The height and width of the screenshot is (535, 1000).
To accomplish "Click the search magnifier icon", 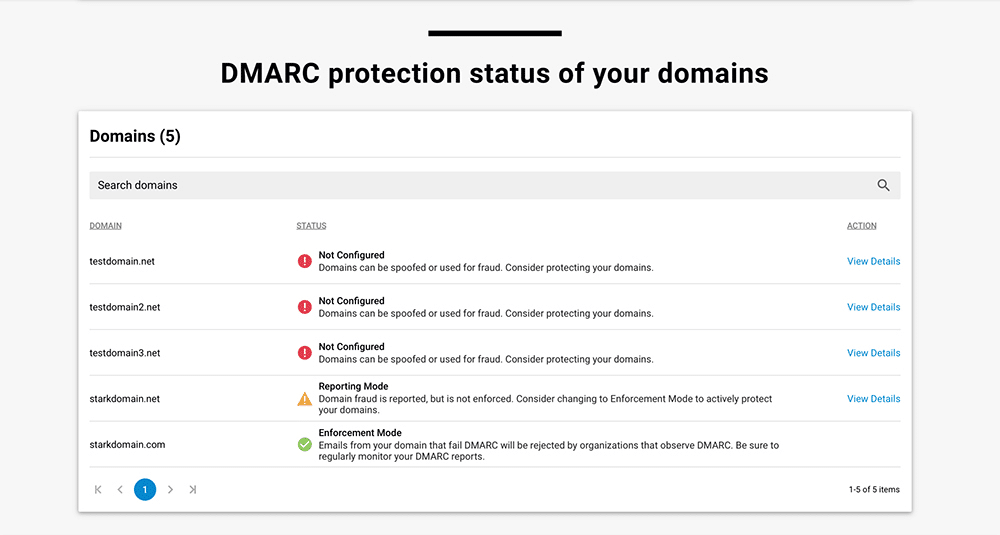I will click(883, 185).
